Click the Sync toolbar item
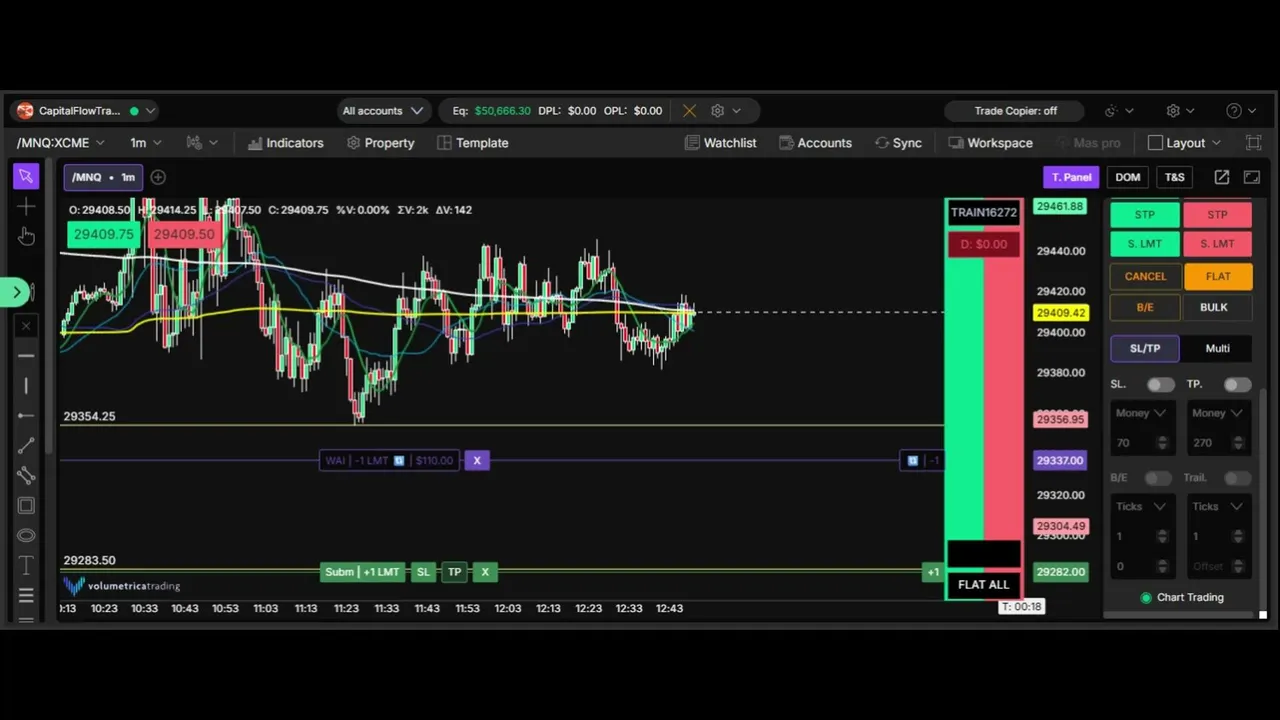The height and width of the screenshot is (720, 1280). [898, 143]
